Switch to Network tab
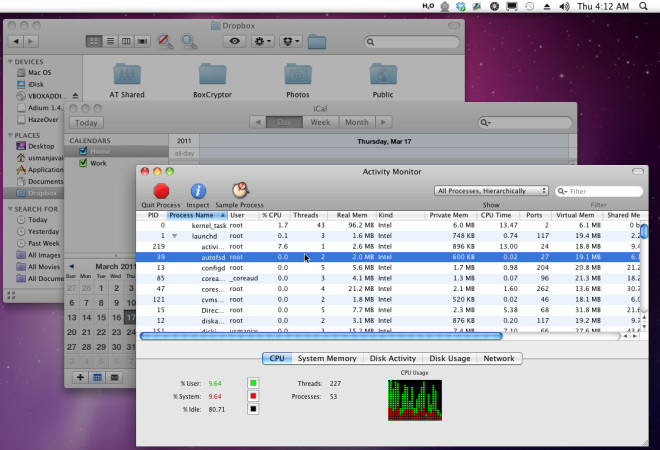The image size is (660, 450). 499,358
